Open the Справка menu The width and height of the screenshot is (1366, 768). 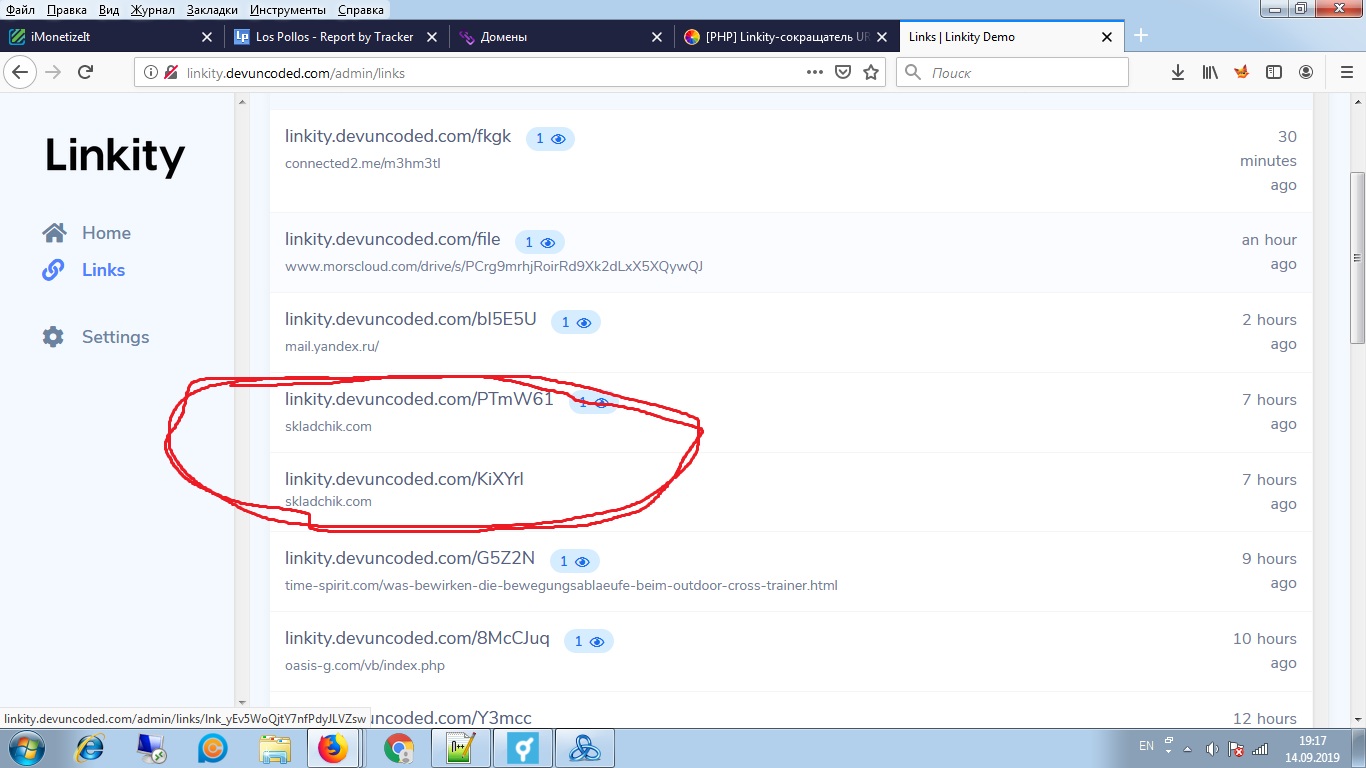(x=361, y=10)
